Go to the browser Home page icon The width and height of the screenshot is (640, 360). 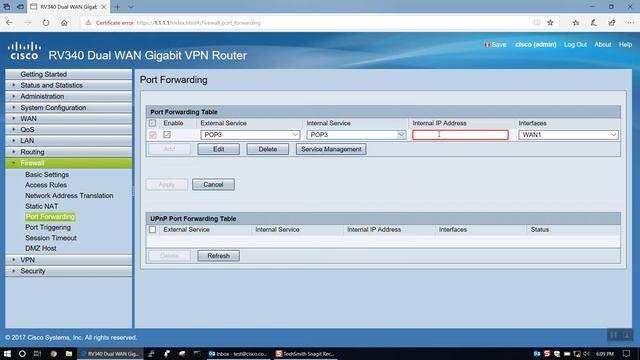[64, 23]
